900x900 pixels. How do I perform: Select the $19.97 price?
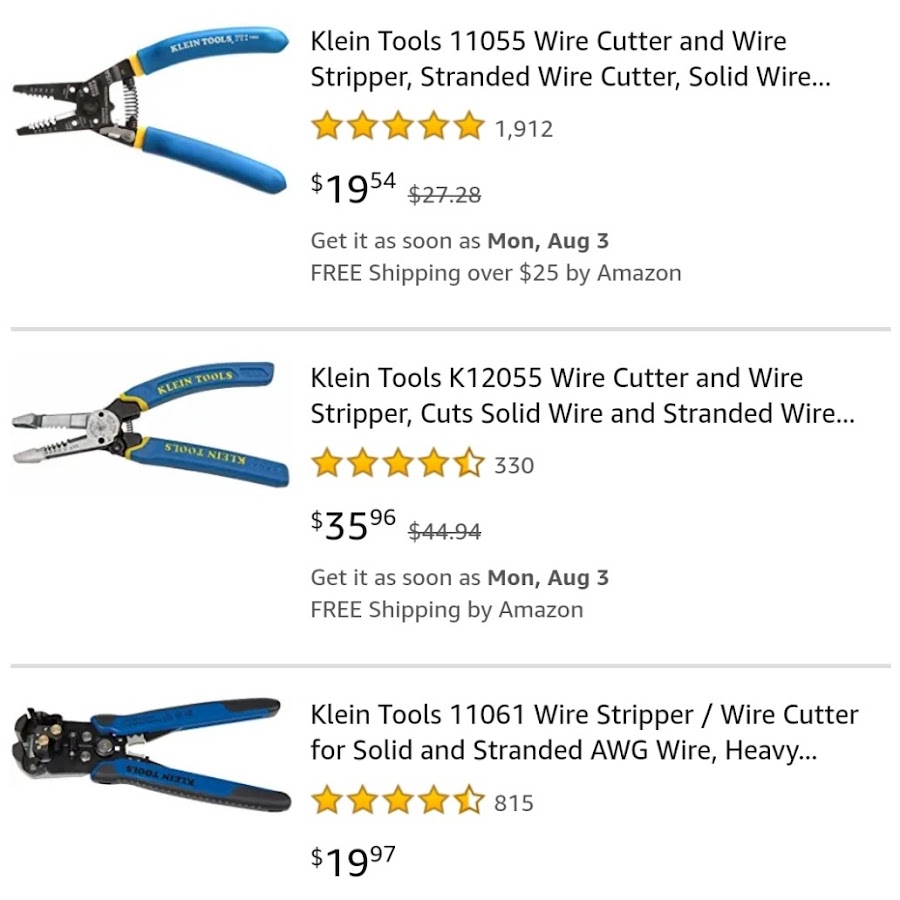pyautogui.click(x=353, y=861)
